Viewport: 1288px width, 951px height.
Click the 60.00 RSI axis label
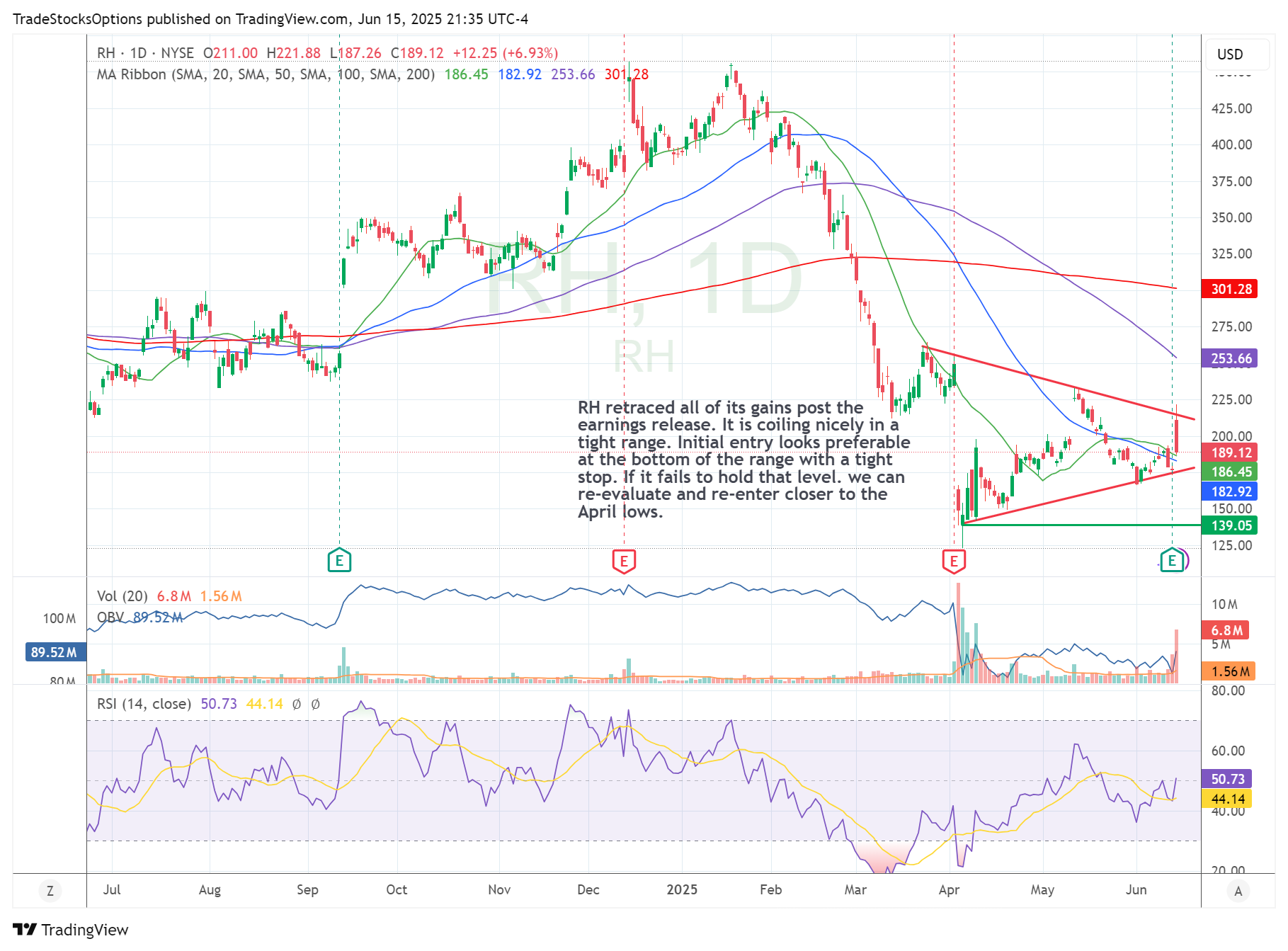pyautogui.click(x=1228, y=751)
